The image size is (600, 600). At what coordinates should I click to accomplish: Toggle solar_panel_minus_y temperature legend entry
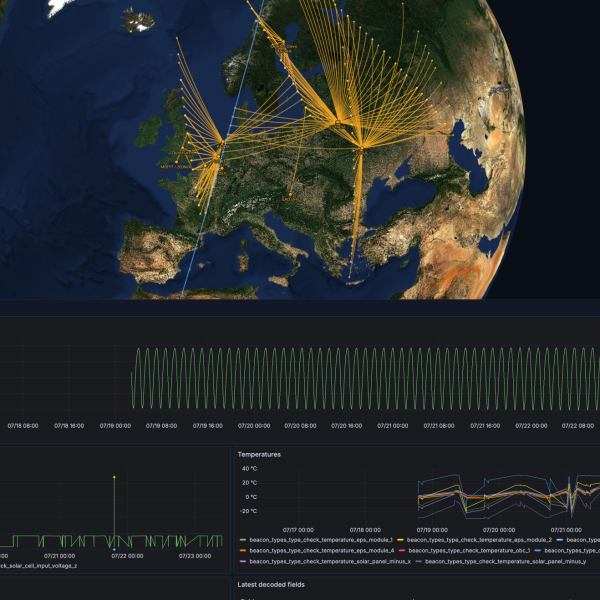tap(505, 561)
